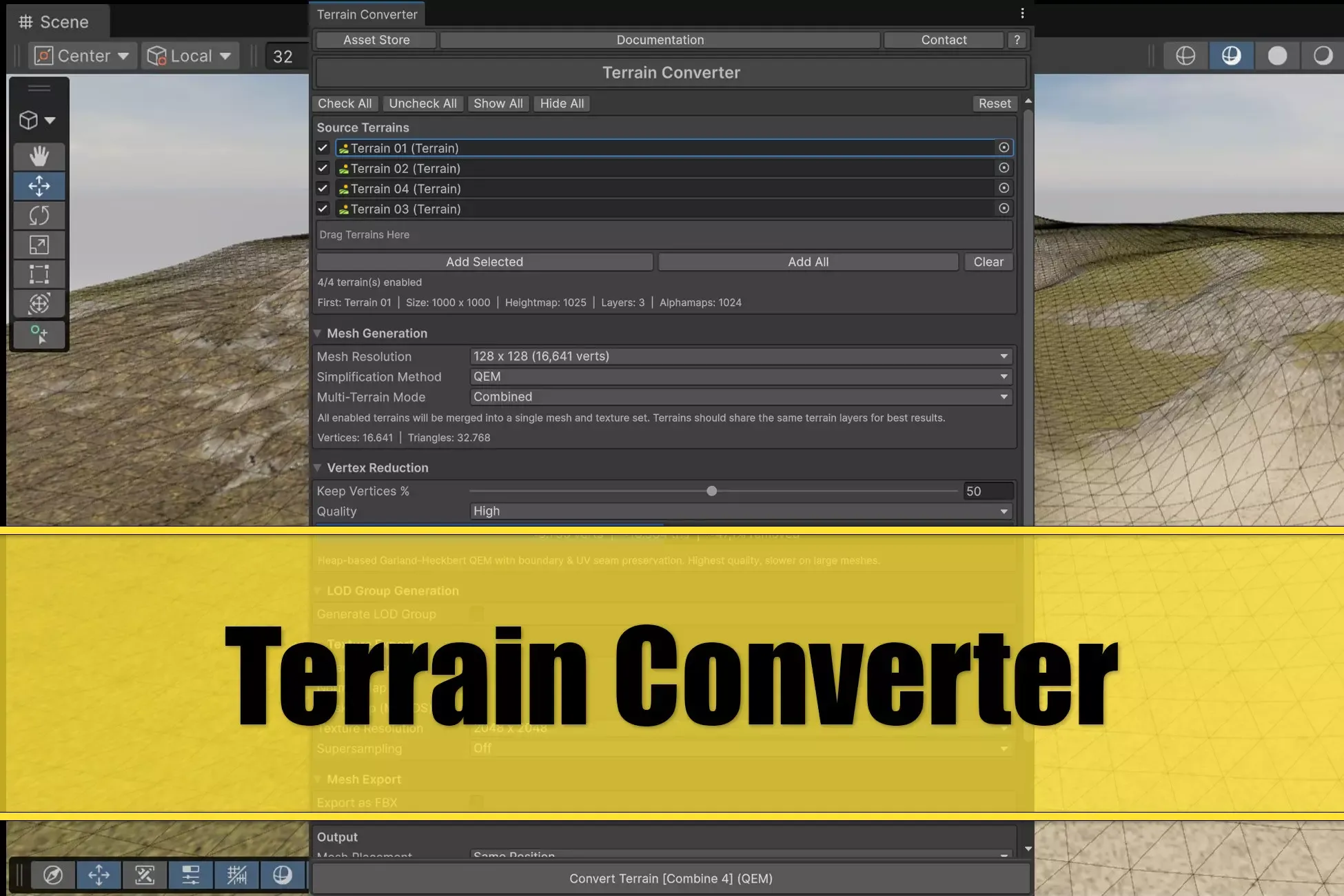Screen dimensions: 1344x896
Task: Switch to the Documentation tab
Action: point(660,39)
